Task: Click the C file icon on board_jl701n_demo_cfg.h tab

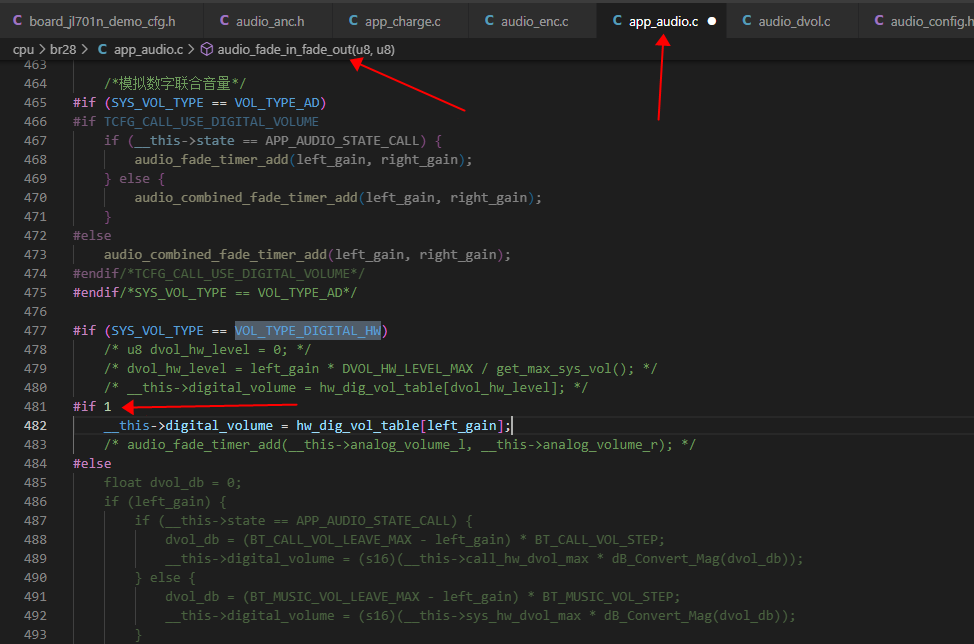Action: pos(17,20)
